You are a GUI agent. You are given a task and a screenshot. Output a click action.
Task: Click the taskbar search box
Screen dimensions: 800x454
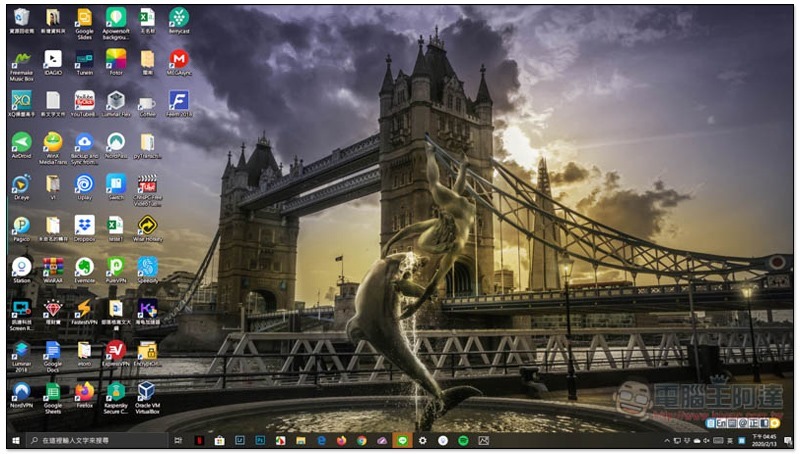[96, 440]
